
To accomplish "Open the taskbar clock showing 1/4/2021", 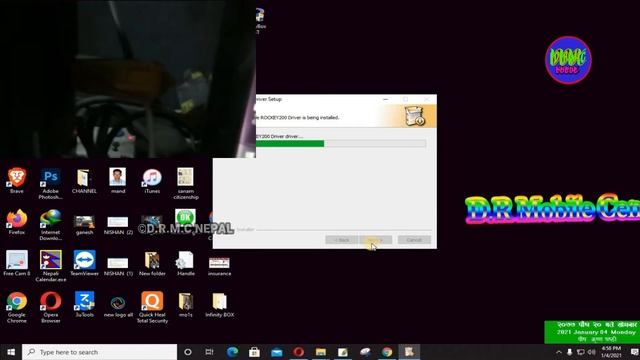I will [611, 352].
